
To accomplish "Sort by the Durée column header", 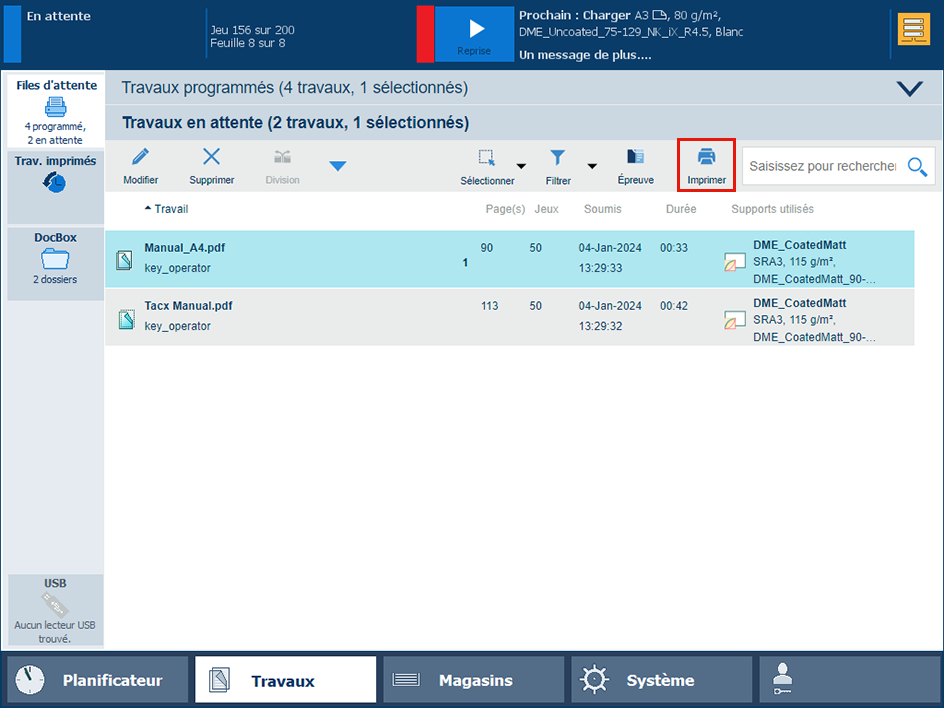I will (x=681, y=209).
